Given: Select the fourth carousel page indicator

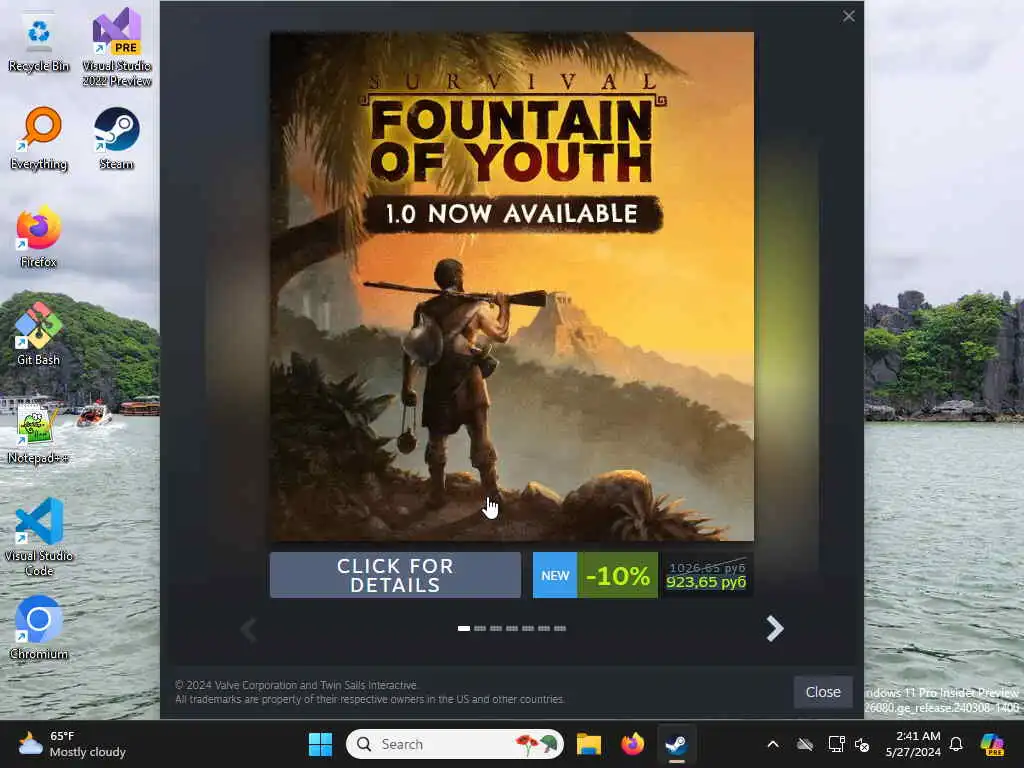Looking at the screenshot, I should tap(512, 628).
